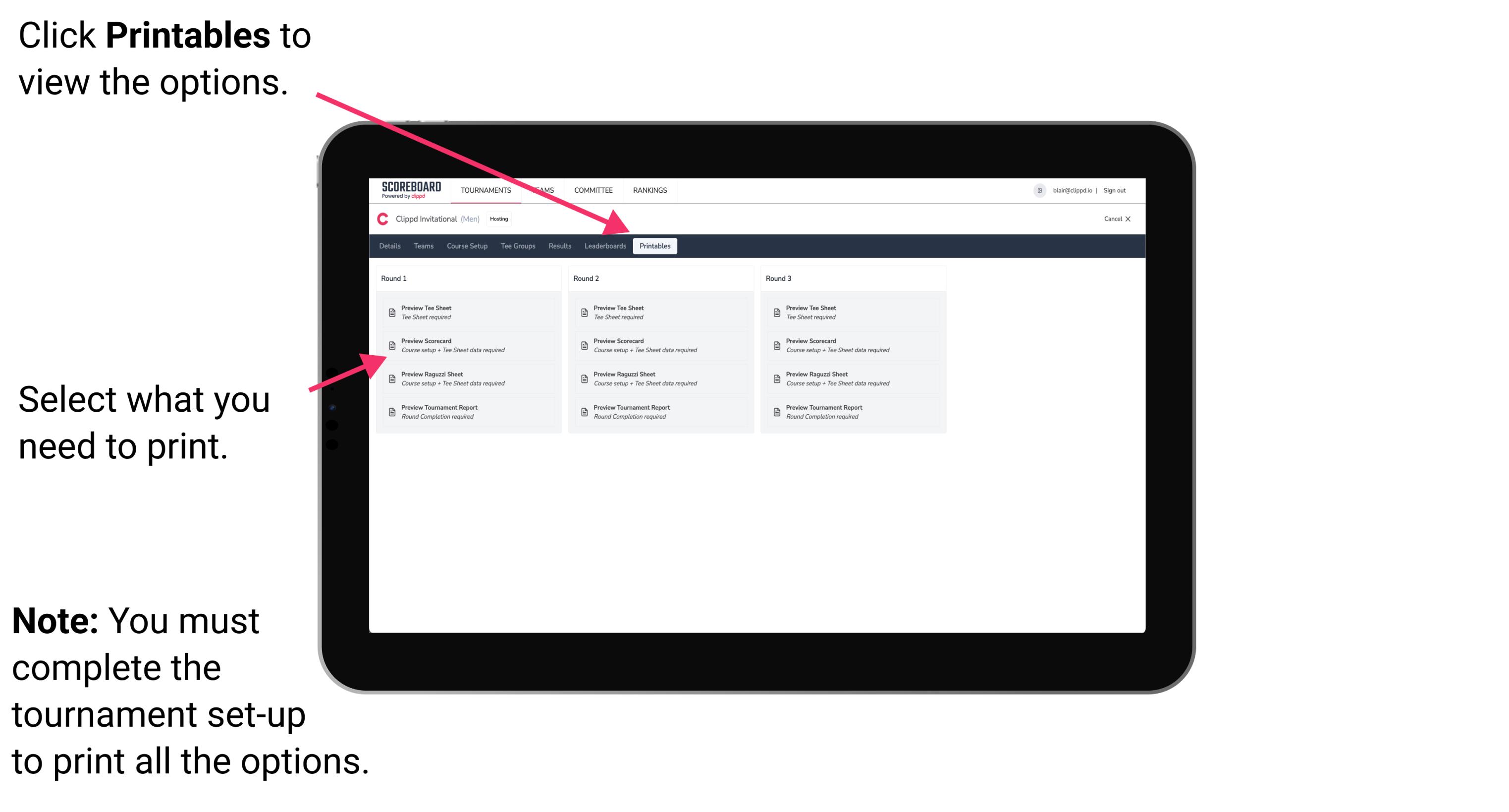Click the Details tab

pos(390,246)
